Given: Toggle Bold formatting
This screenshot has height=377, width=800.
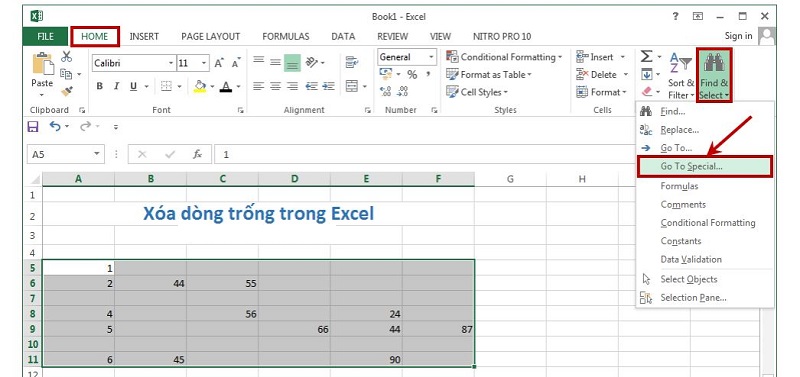Looking at the screenshot, I should tap(99, 86).
